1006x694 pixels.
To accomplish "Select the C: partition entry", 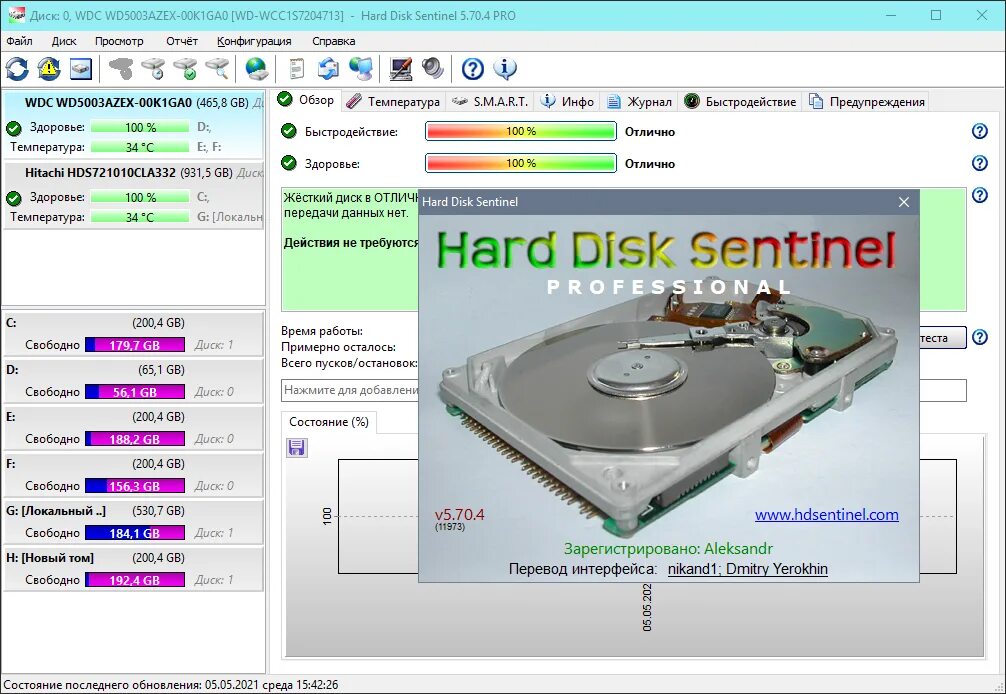I will (x=133, y=334).
